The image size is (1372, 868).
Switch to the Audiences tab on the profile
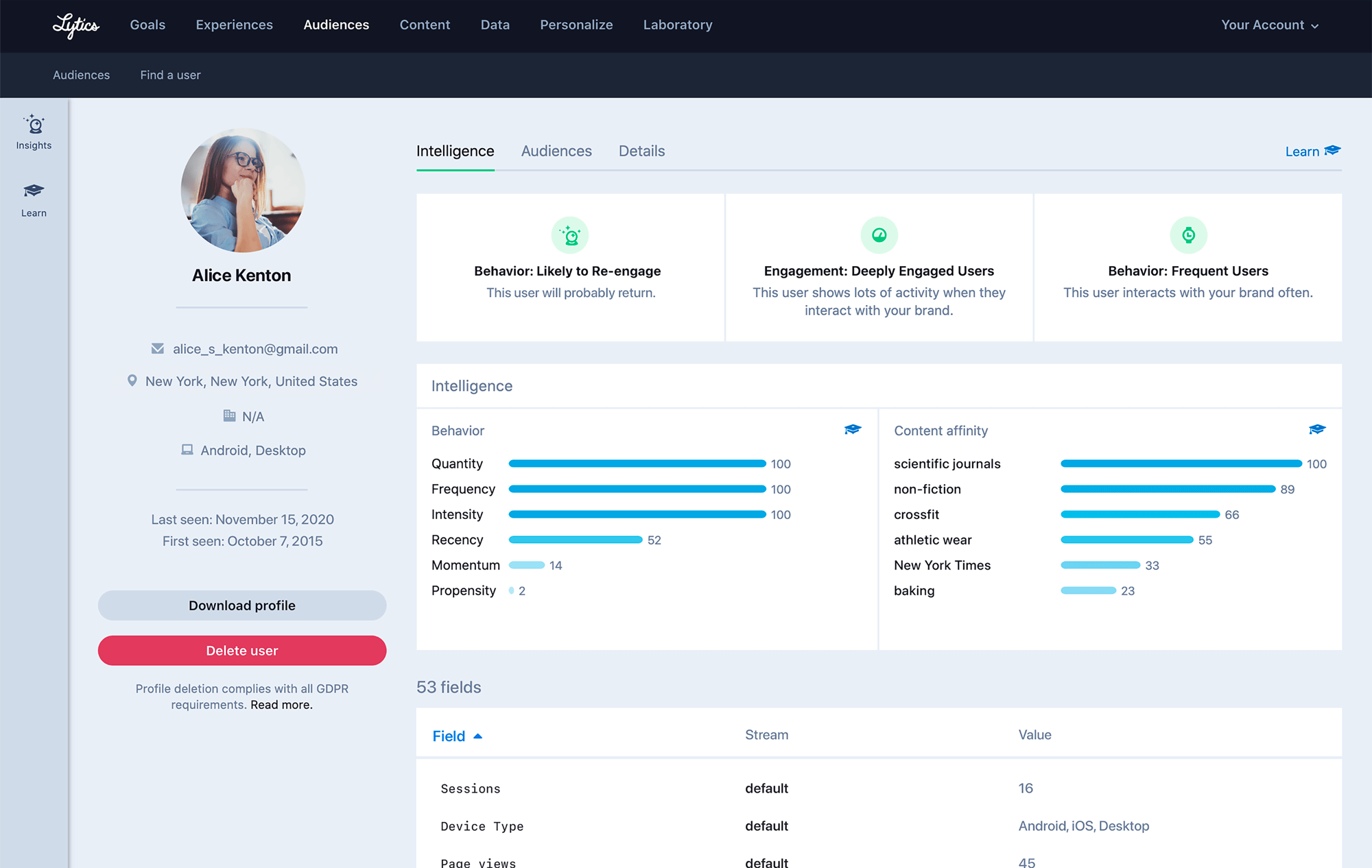(x=556, y=151)
